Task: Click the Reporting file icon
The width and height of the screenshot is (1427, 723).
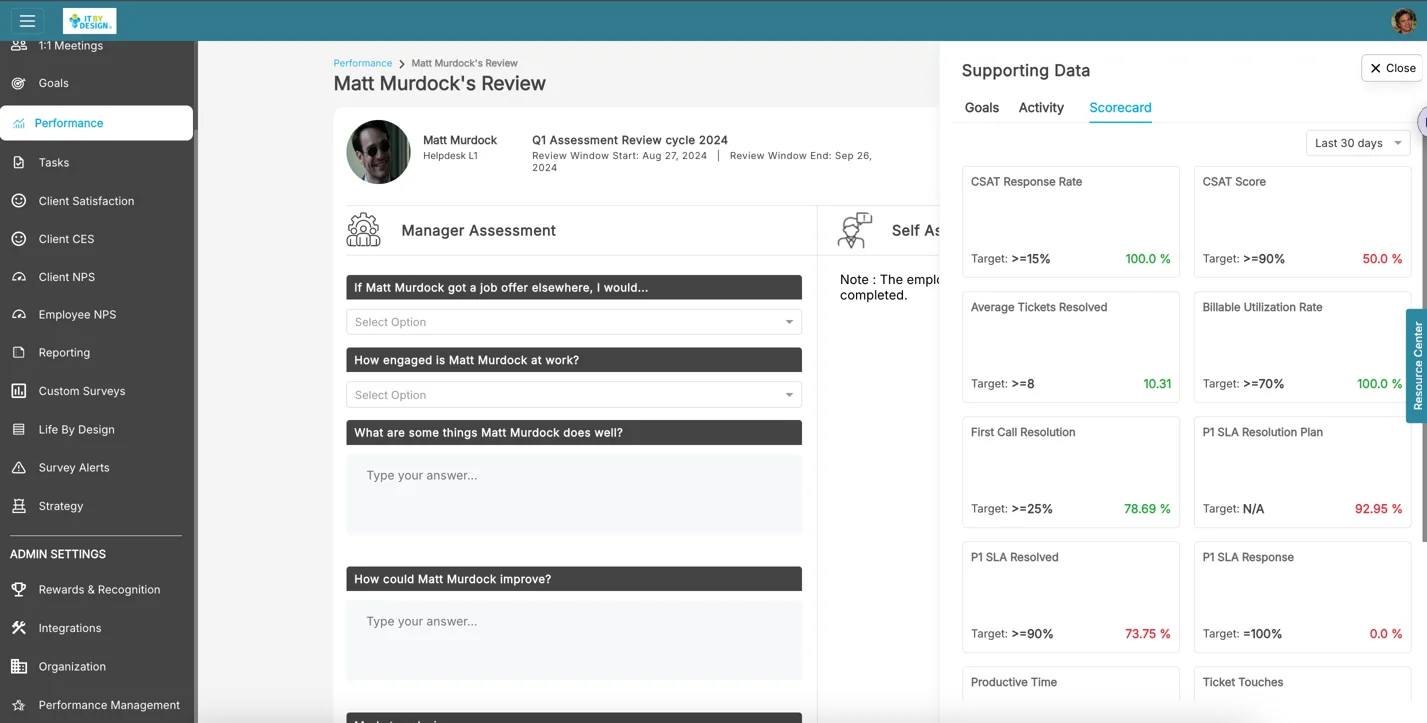Action: (19, 352)
